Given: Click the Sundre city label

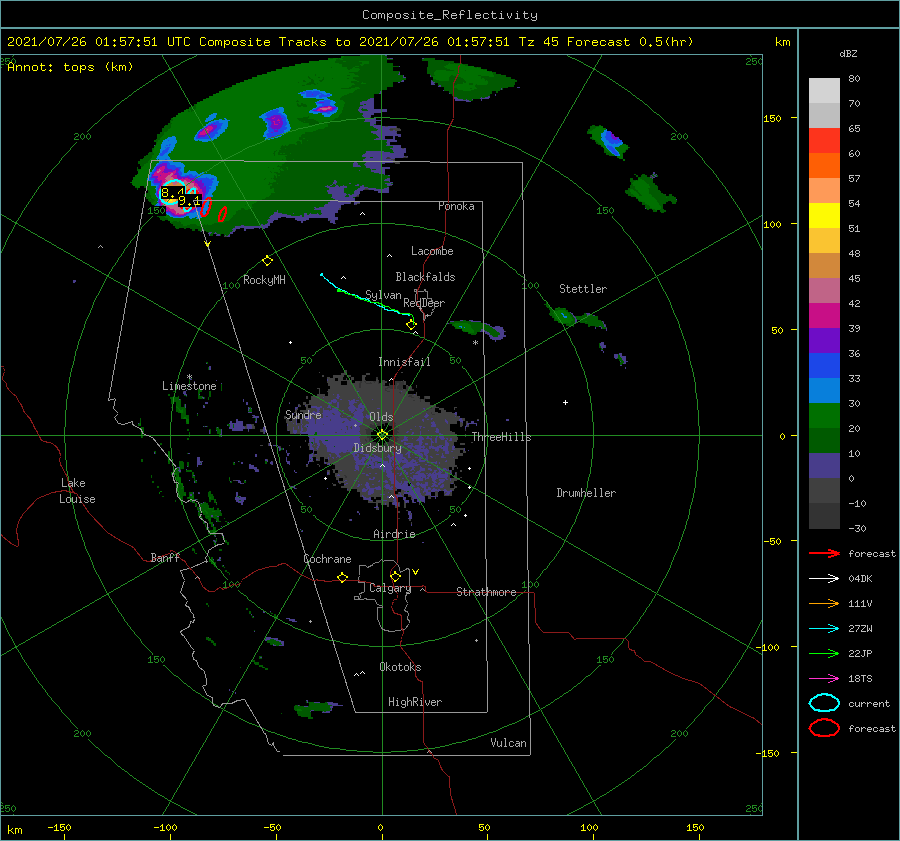Looking at the screenshot, I should (303, 414).
